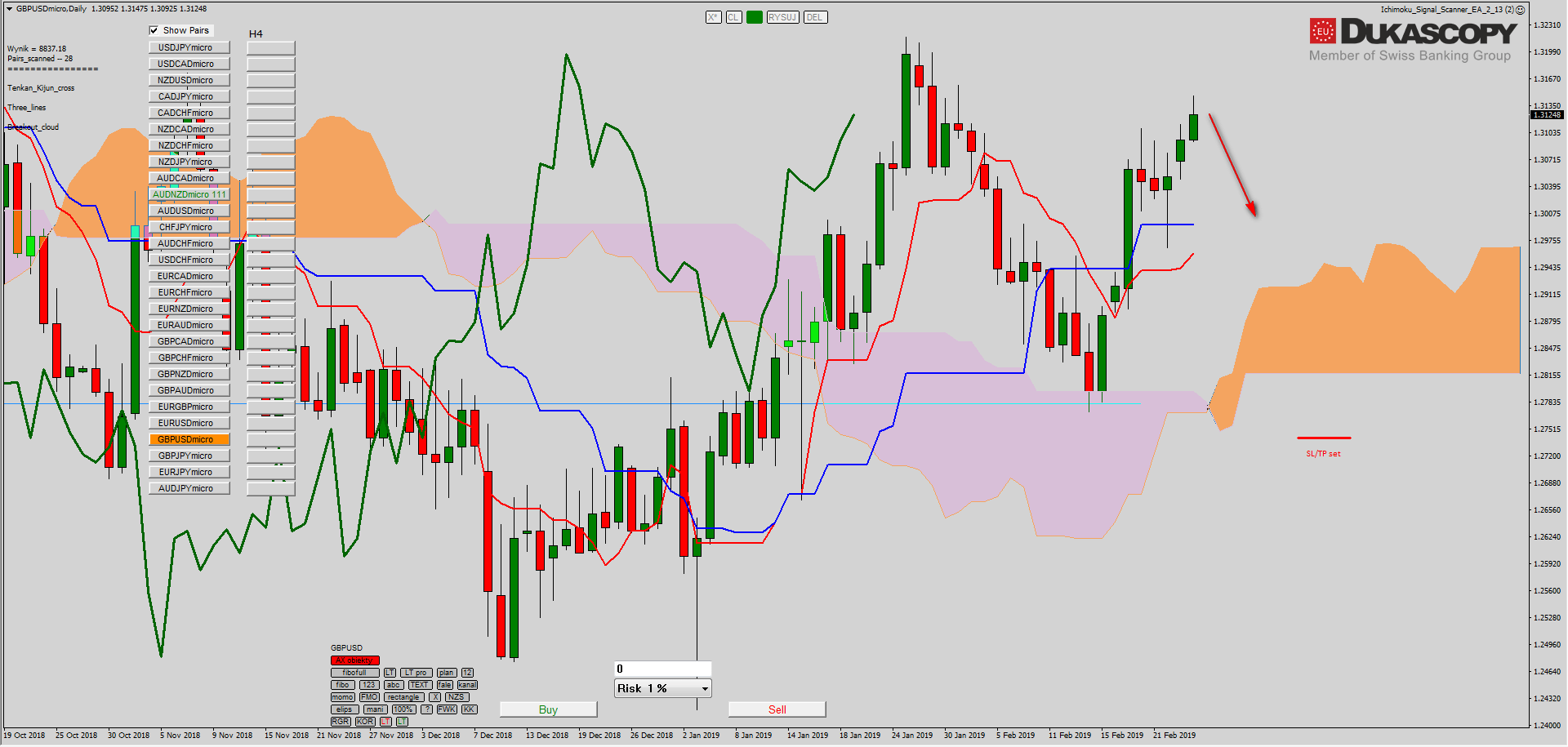Click the red LT trendline button

coord(385,722)
